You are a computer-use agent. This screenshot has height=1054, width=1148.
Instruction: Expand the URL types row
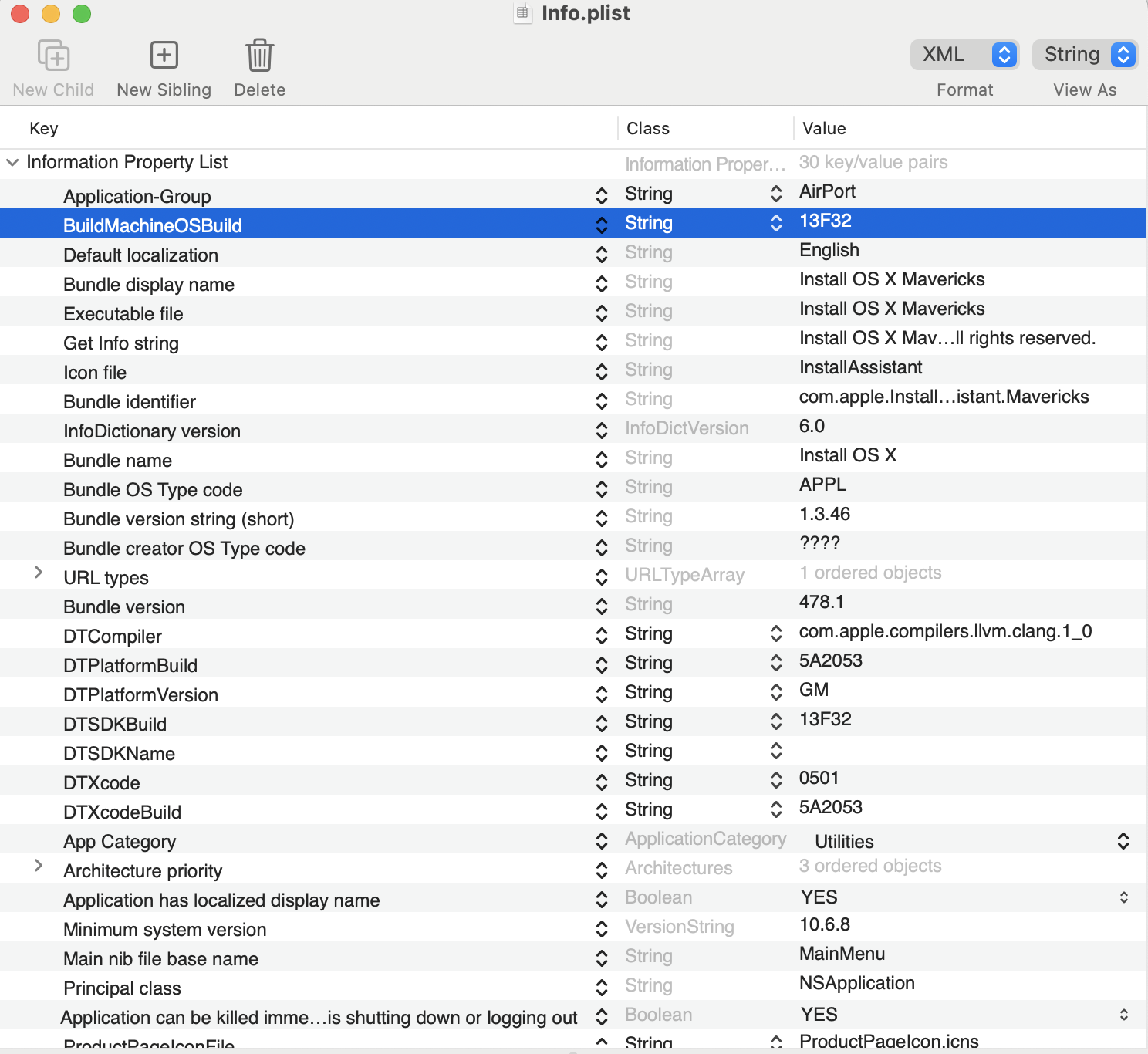click(38, 572)
